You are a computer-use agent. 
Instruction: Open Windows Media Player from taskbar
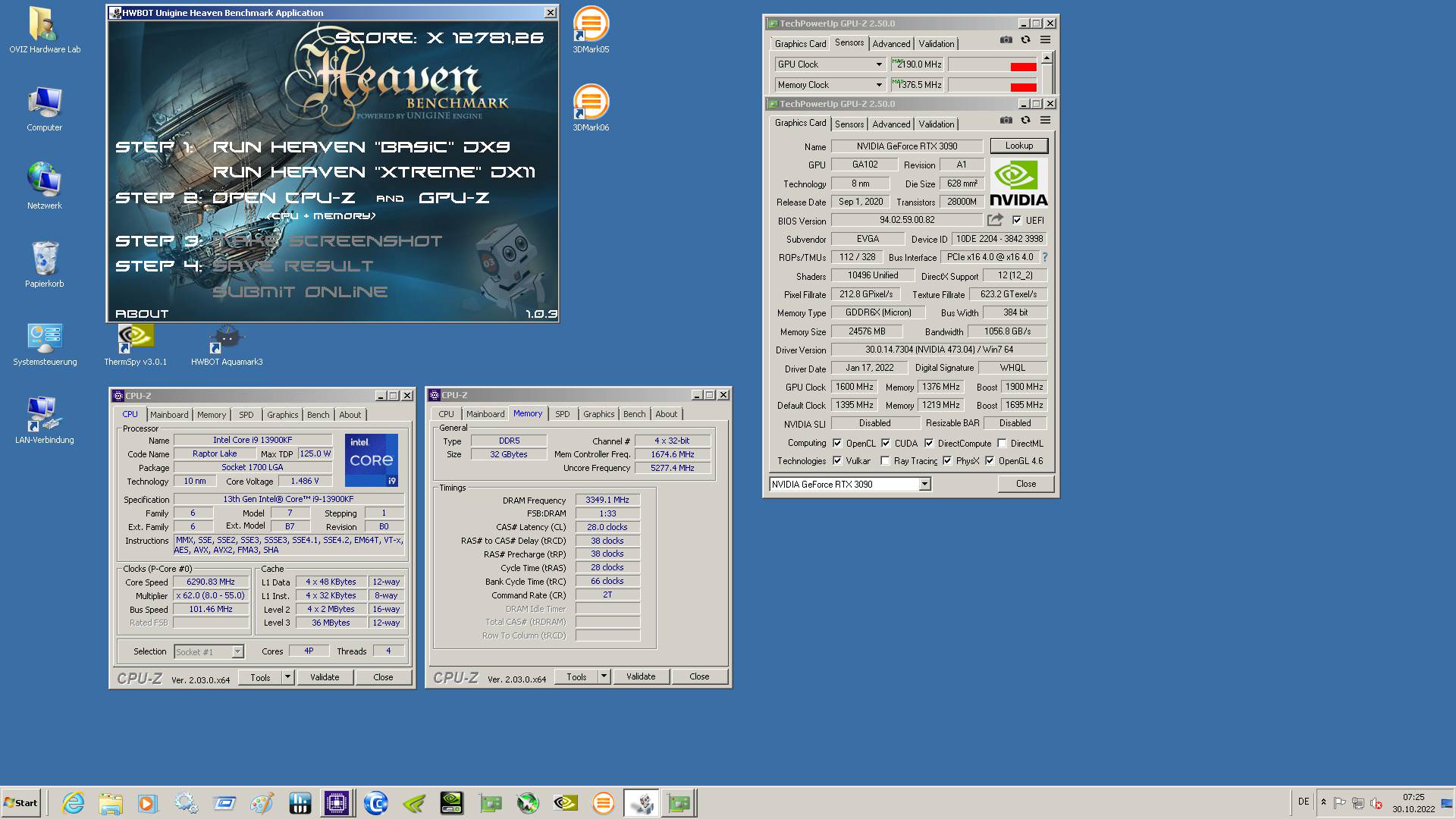click(x=148, y=803)
